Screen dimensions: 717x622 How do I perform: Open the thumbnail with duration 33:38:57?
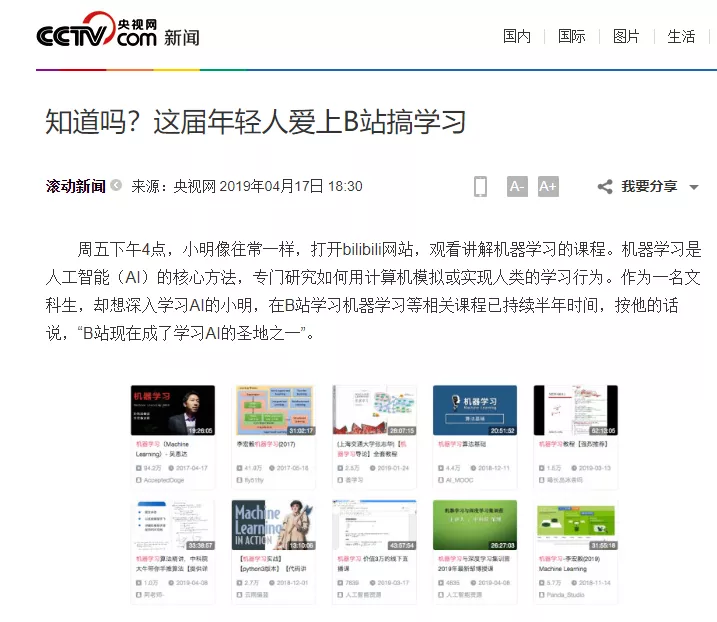coord(173,525)
